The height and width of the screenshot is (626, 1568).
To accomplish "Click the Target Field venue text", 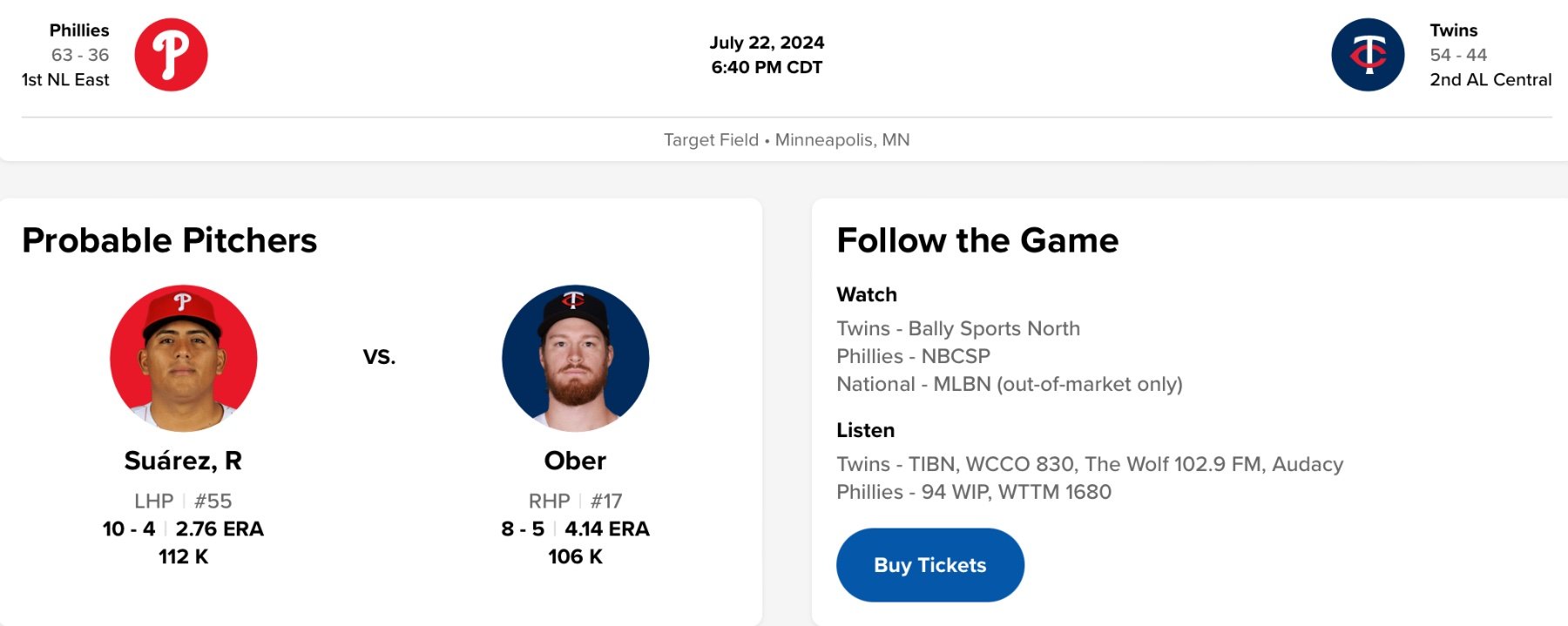I will (711, 140).
